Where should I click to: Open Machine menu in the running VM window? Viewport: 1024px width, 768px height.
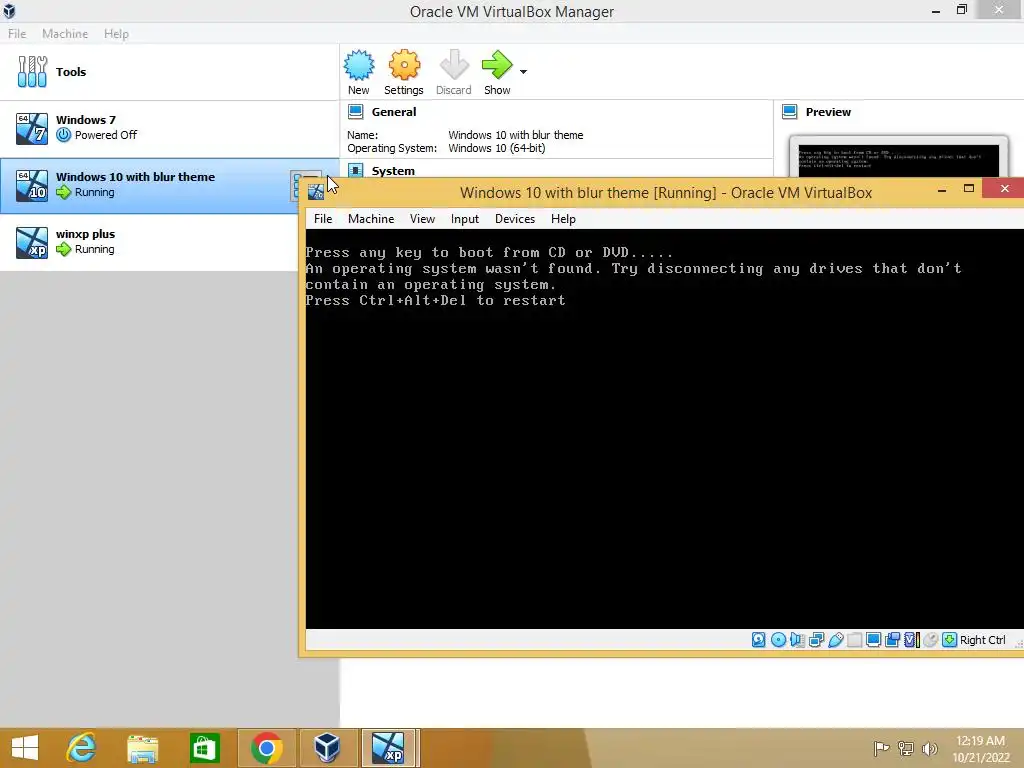(371, 219)
